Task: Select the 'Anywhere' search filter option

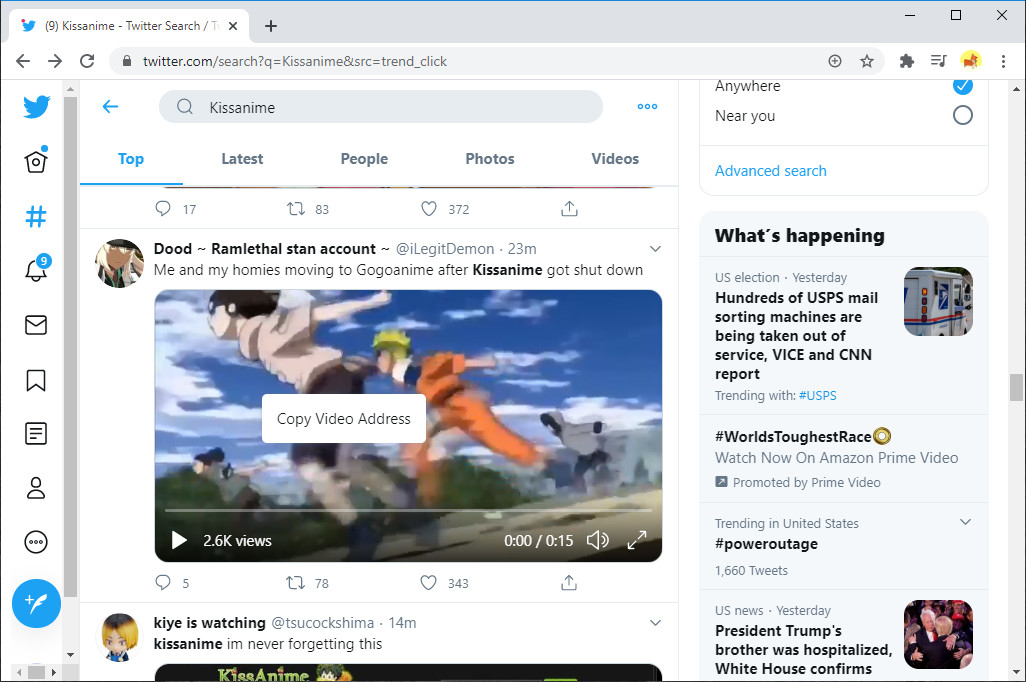Action: coord(962,86)
